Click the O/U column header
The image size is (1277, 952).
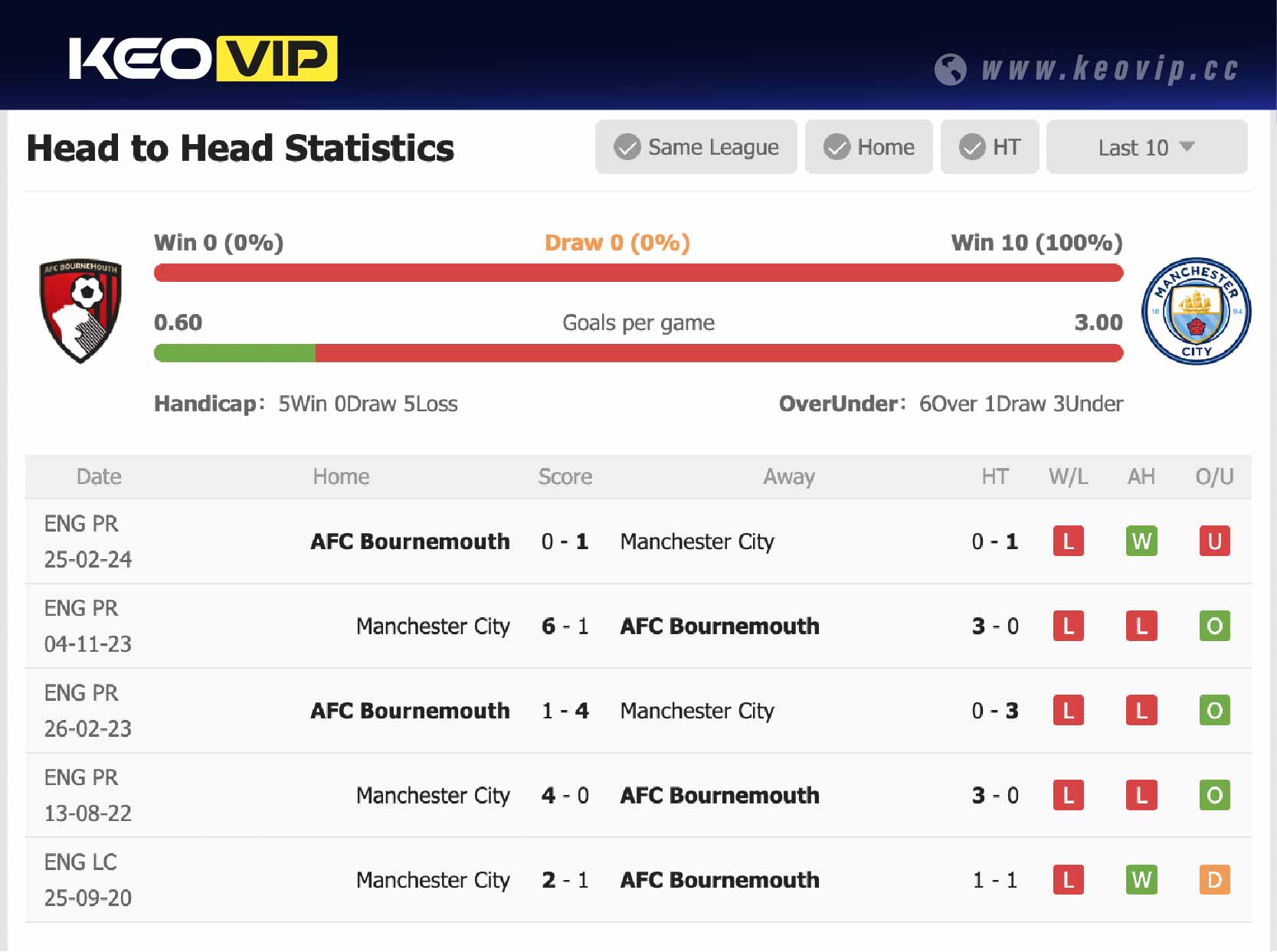[x=1213, y=476]
